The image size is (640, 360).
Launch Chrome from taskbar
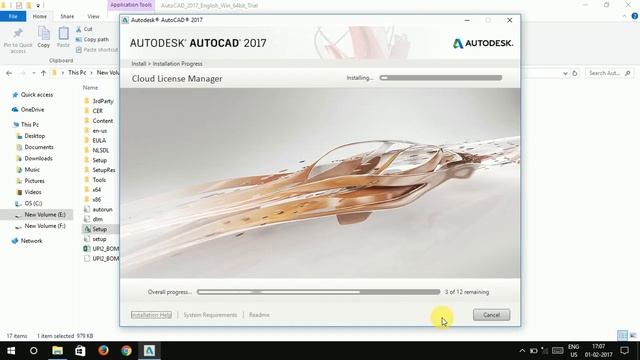[x=126, y=351]
